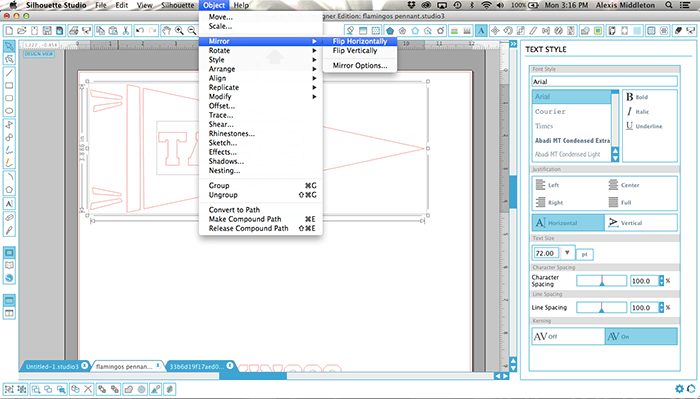The image size is (700, 399).
Task: Open Mirror Options...
Action: tap(360, 66)
